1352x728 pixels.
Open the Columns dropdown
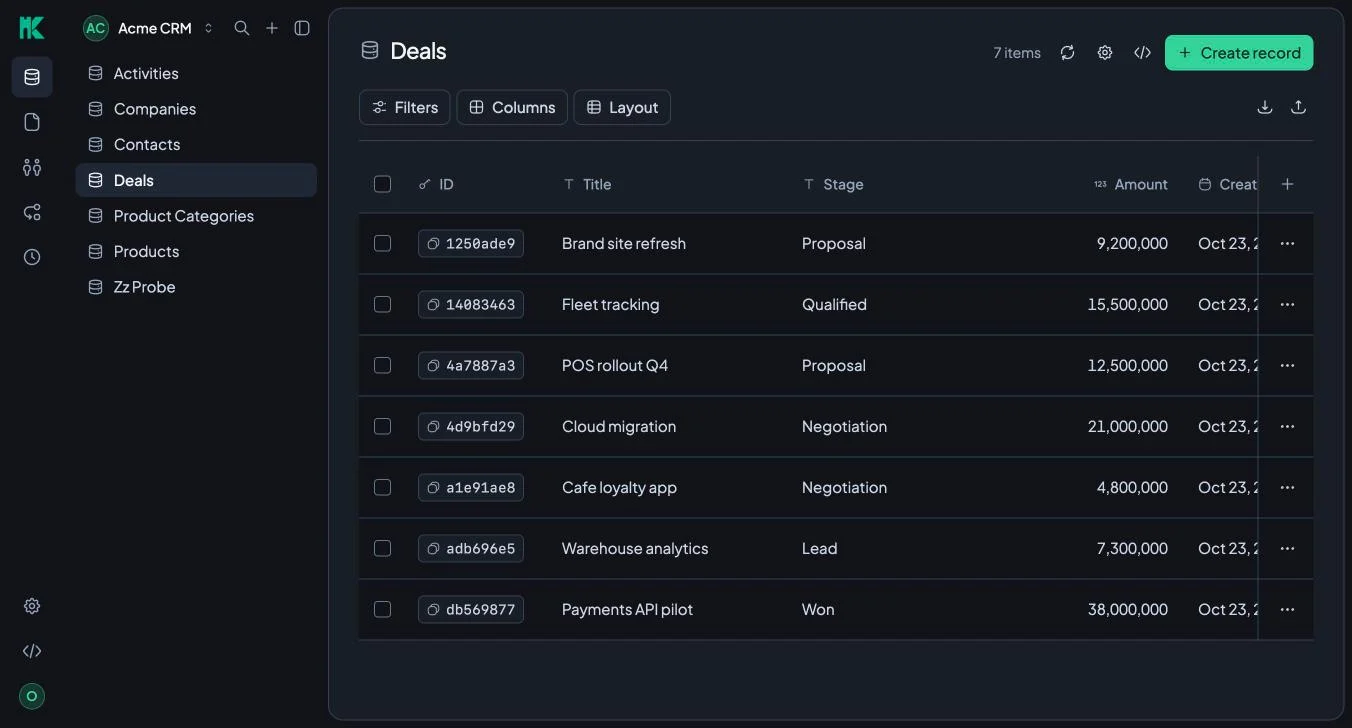click(512, 107)
